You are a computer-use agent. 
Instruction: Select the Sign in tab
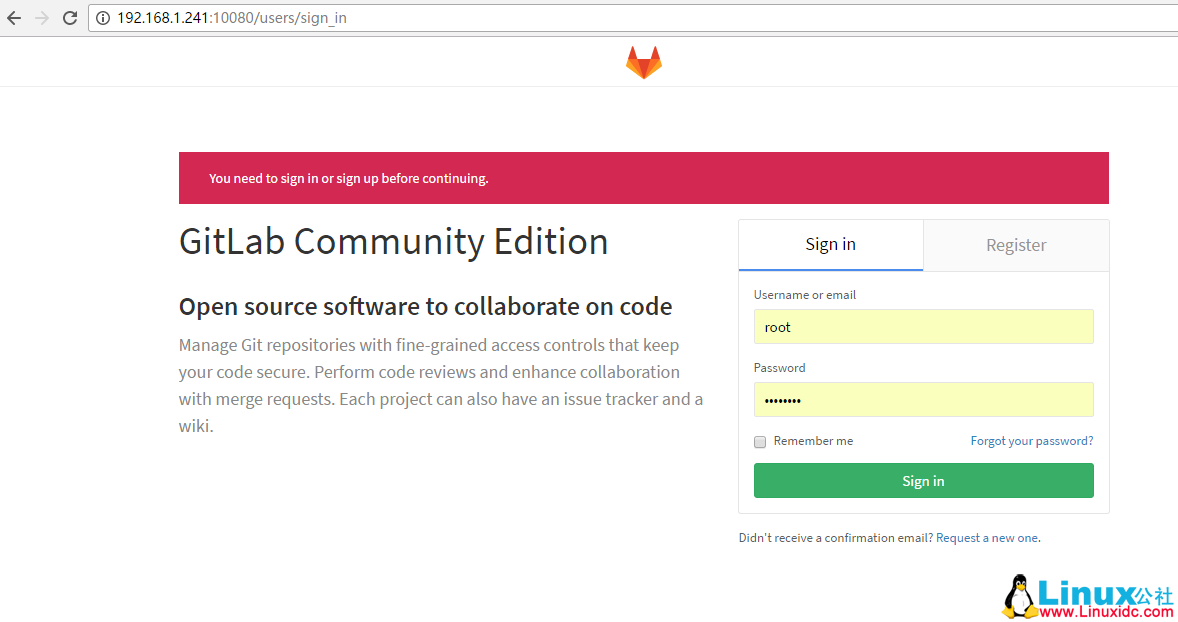(830, 244)
